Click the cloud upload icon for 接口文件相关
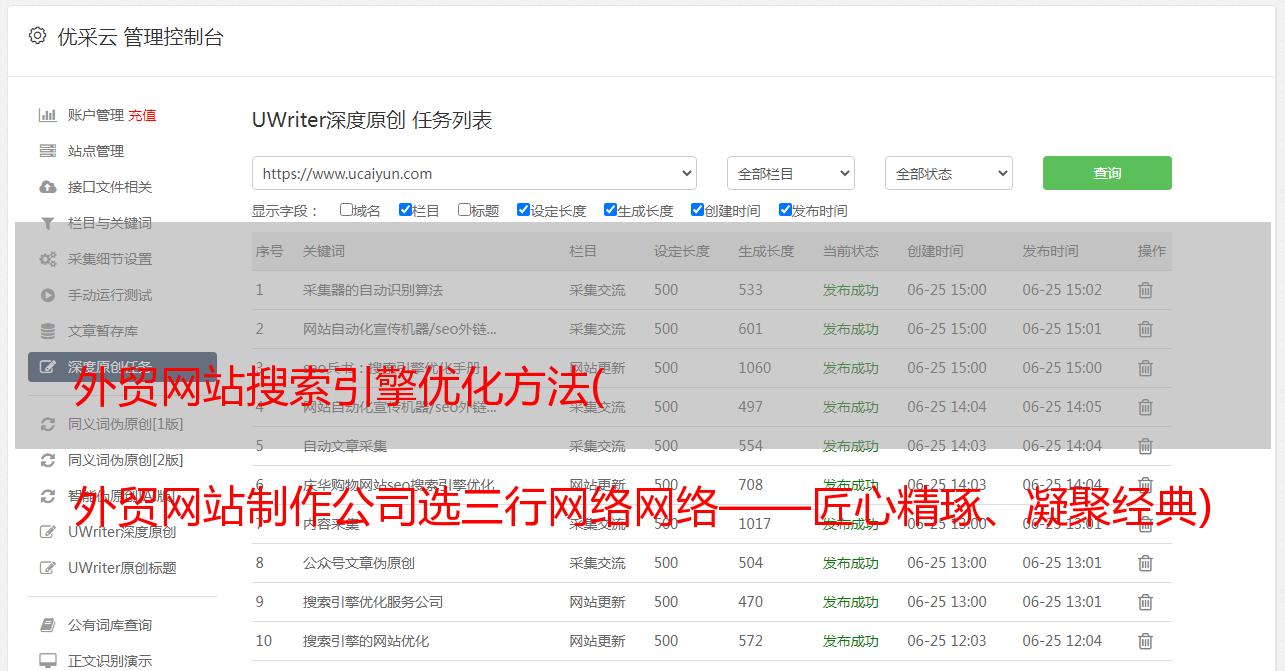Viewport: 1285px width, 671px height. [47, 187]
